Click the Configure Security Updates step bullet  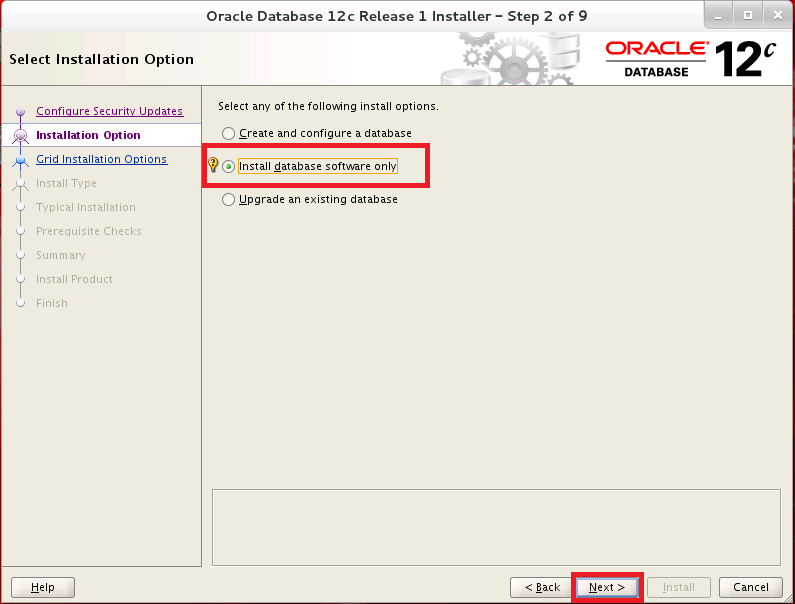pyautogui.click(x=20, y=112)
